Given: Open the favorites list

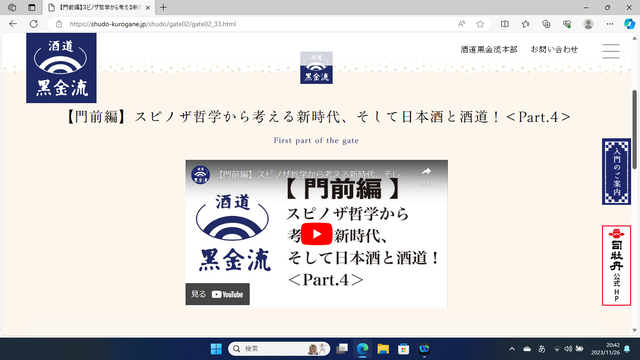Looking at the screenshot, I should point(526,24).
